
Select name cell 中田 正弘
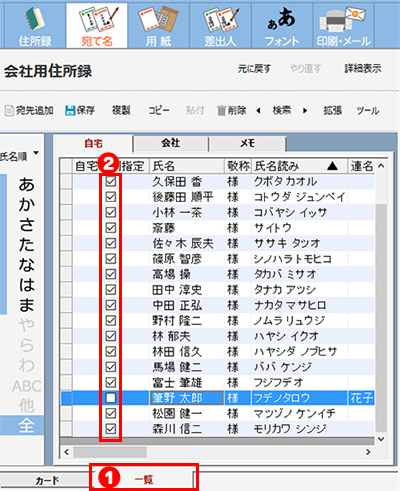187,305
